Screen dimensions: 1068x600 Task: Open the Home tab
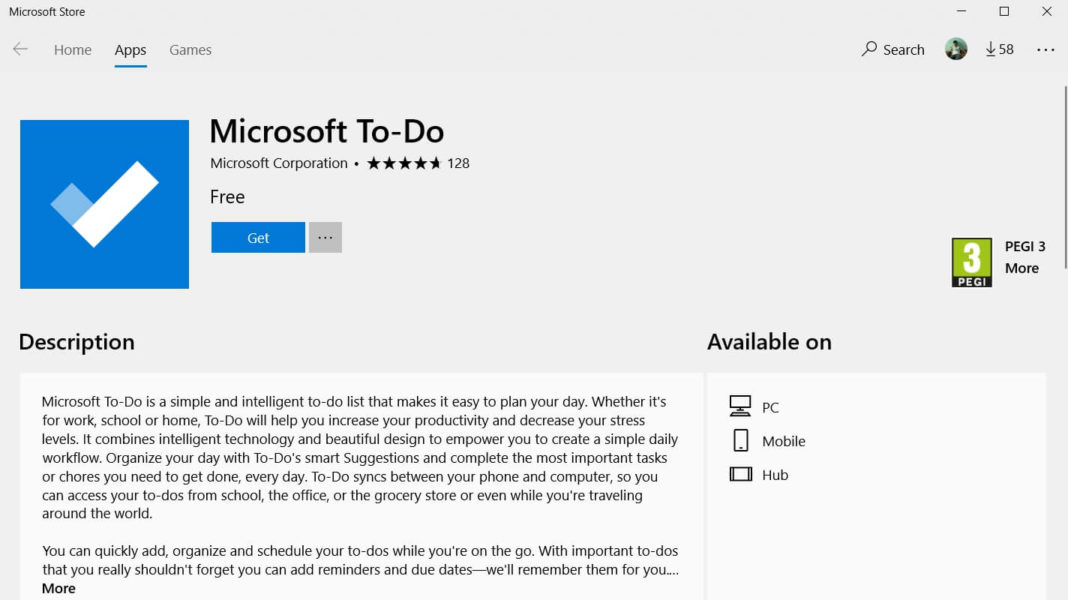pos(72,50)
